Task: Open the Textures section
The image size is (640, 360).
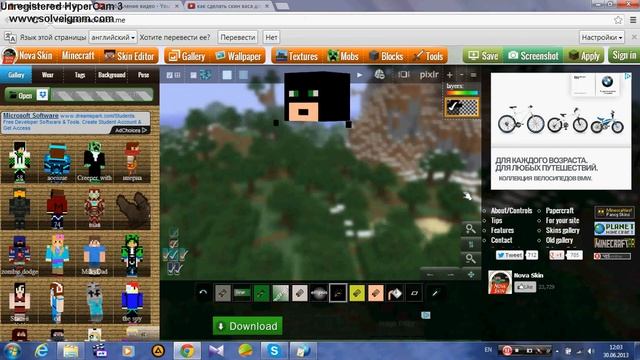Action: 297,56
